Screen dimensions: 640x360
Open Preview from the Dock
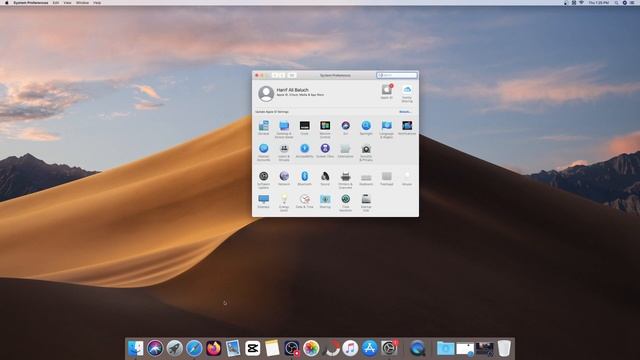tap(233, 348)
